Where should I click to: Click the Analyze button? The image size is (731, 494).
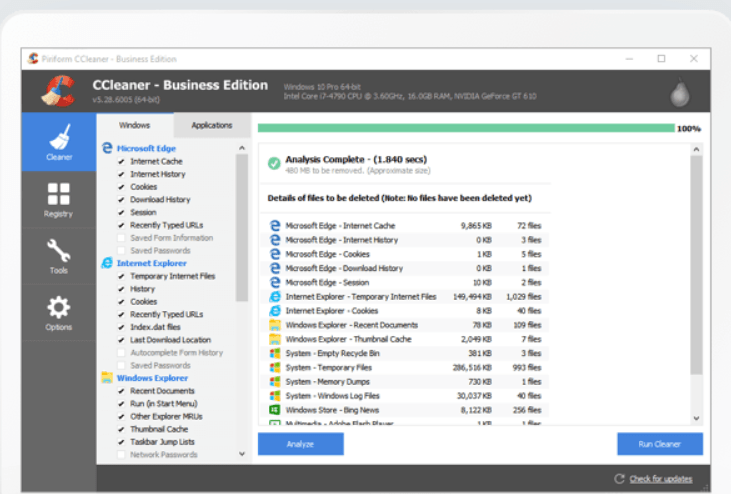tap(301, 444)
